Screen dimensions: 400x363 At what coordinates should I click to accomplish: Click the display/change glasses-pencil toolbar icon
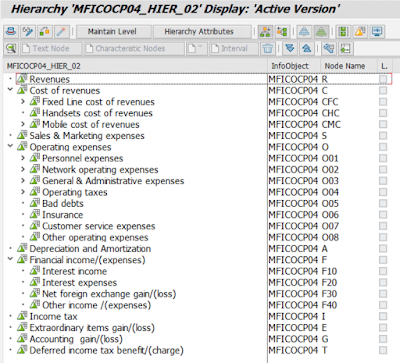28,32
